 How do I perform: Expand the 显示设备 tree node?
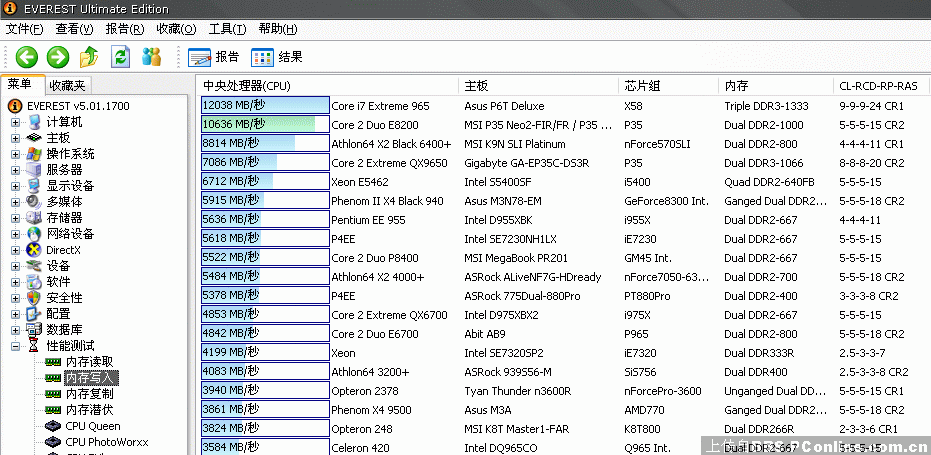coord(15,187)
